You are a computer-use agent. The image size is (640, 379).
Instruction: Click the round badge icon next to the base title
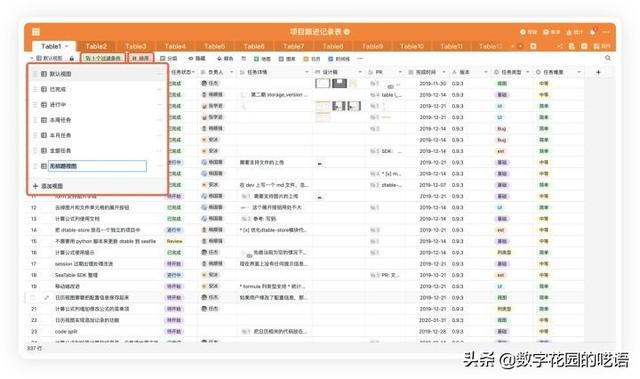[347, 32]
